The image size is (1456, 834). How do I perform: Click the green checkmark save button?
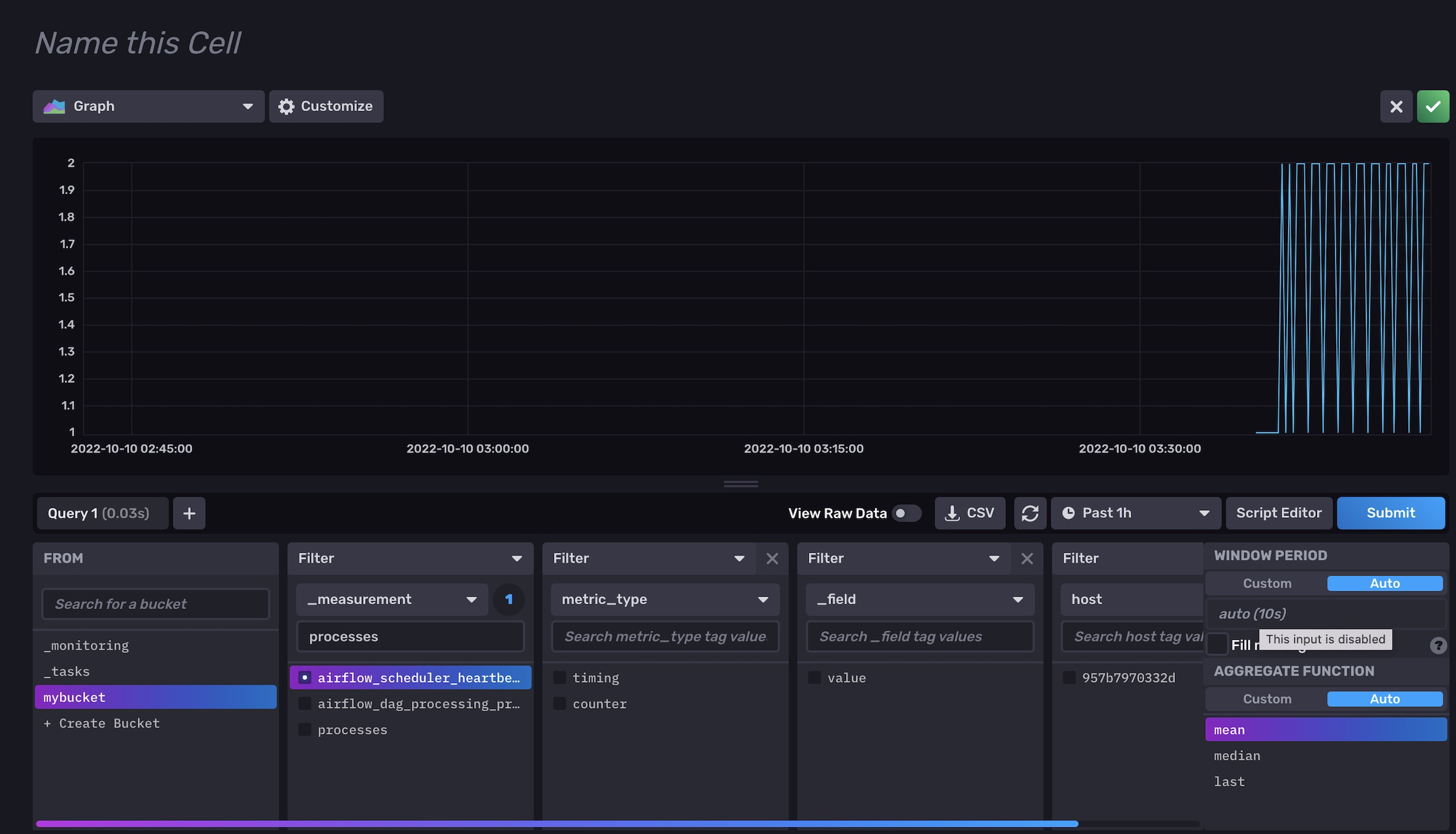1433,106
